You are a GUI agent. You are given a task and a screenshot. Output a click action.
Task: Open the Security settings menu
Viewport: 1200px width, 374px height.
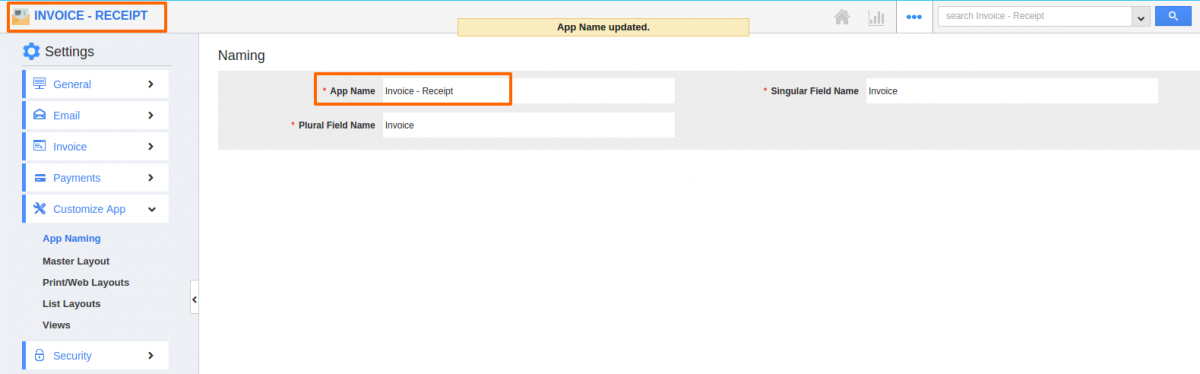[95, 355]
